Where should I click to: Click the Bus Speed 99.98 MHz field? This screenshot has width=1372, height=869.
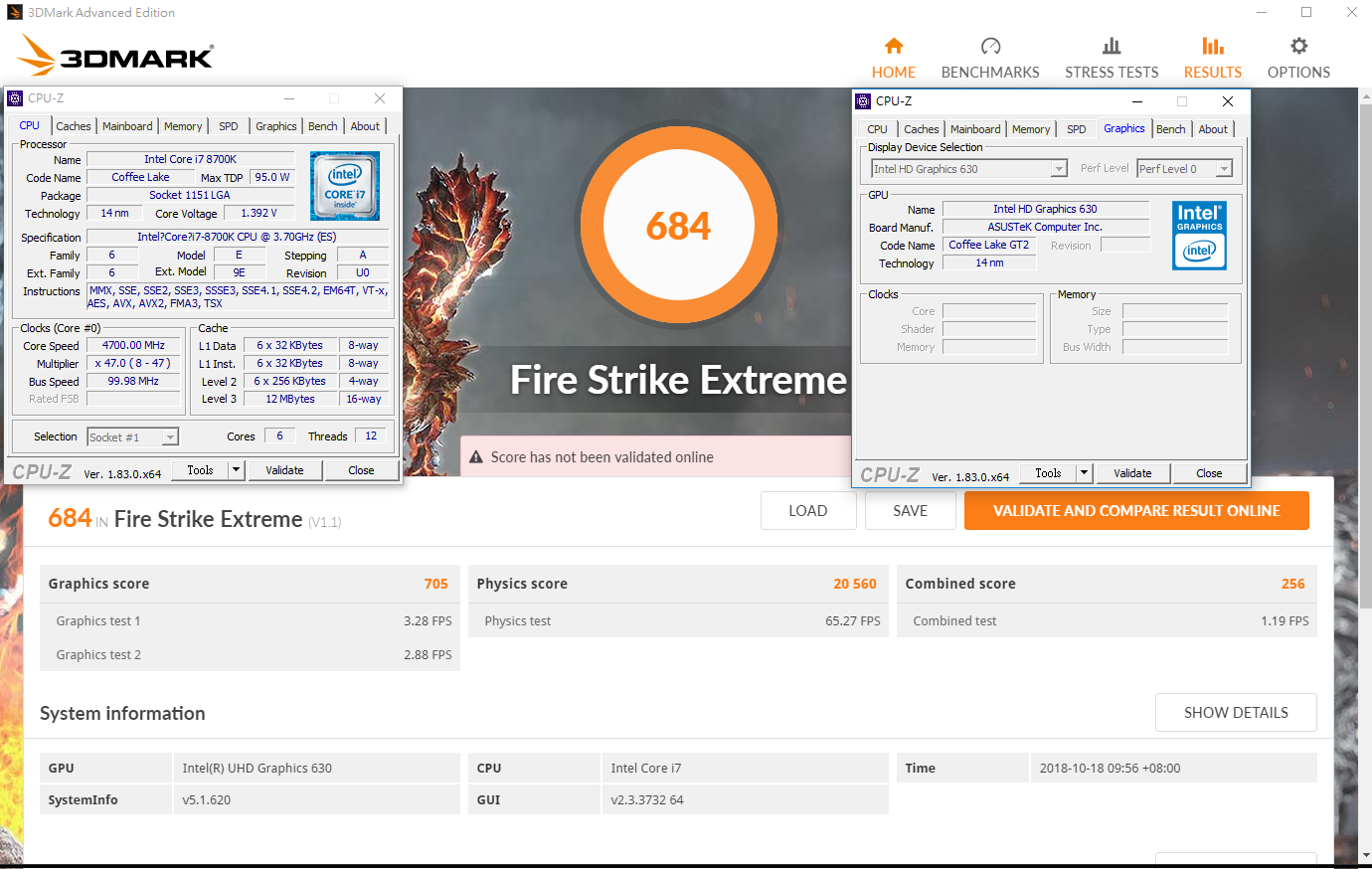coord(133,381)
